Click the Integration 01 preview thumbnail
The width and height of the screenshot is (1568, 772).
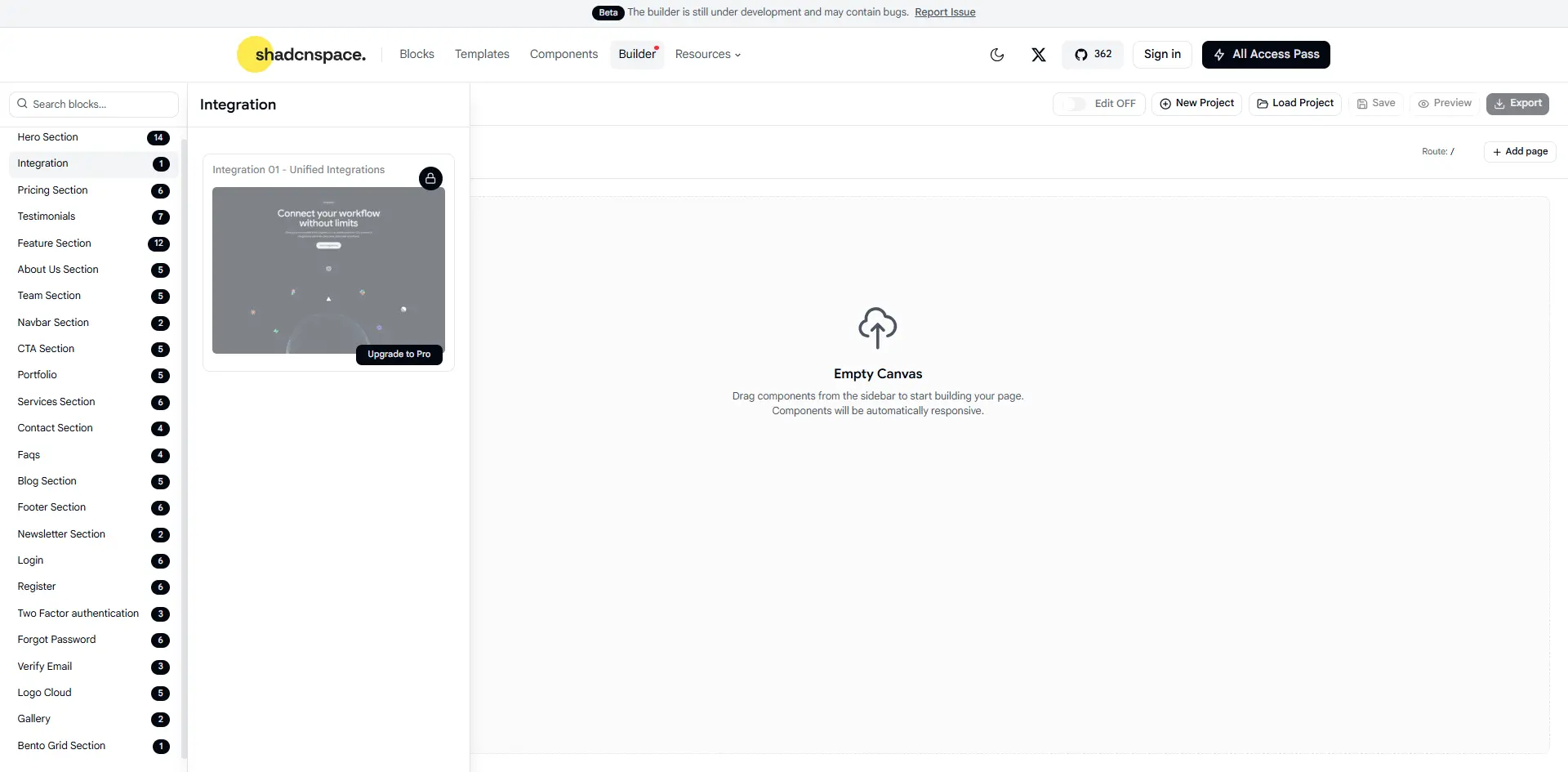328,270
